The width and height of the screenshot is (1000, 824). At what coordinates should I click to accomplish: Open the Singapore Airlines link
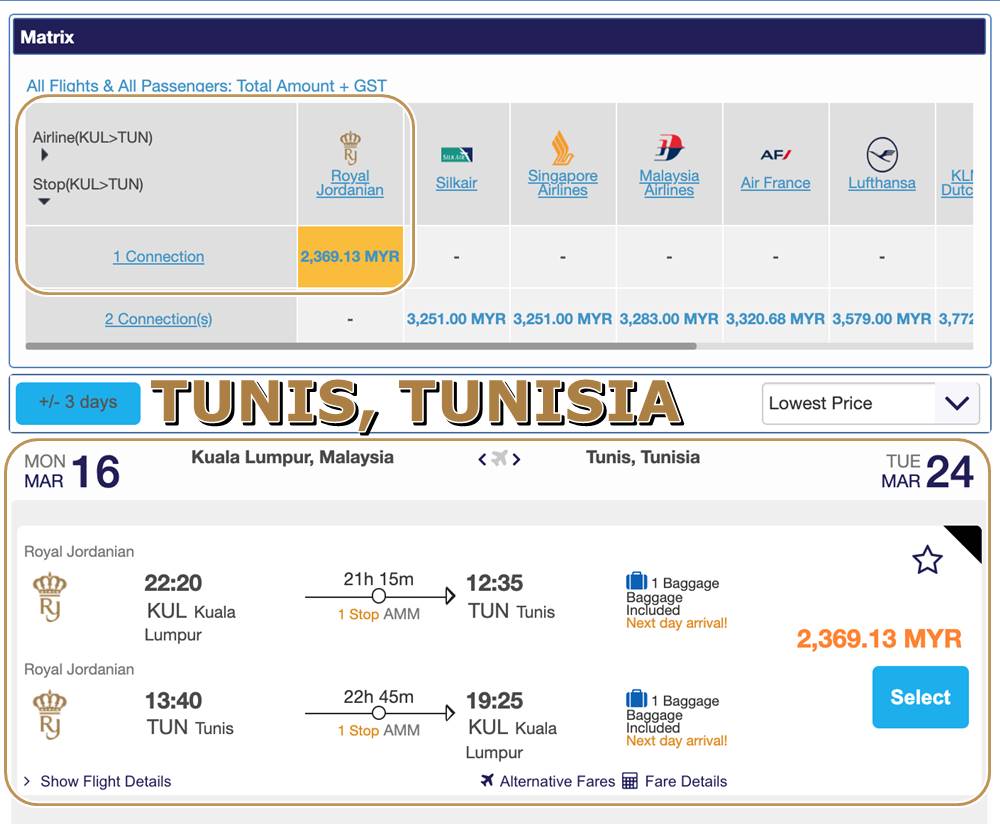click(x=562, y=183)
